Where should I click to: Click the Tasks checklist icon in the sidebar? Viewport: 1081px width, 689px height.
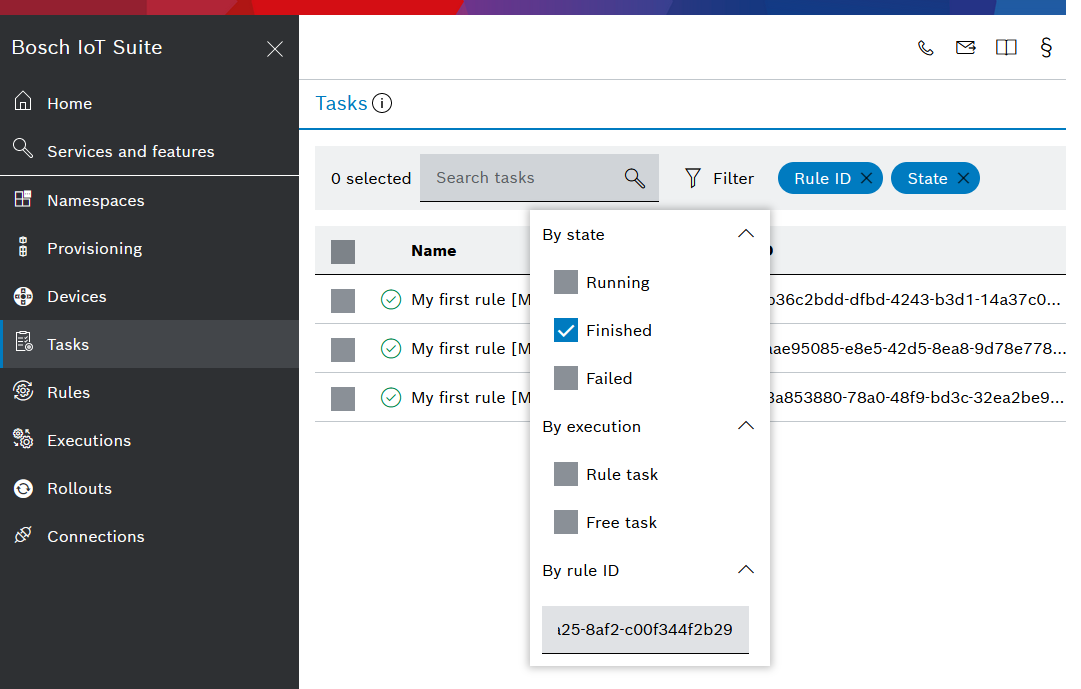click(24, 342)
